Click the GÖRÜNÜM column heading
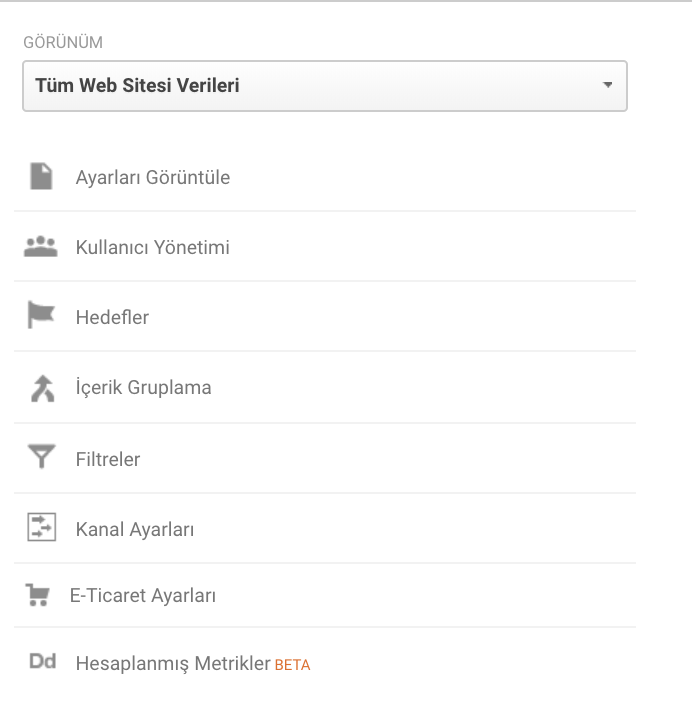The height and width of the screenshot is (706, 692). click(63, 42)
